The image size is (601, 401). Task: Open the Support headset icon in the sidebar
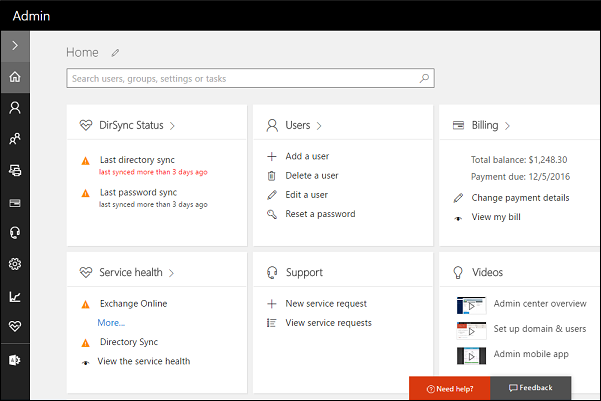click(x=15, y=233)
